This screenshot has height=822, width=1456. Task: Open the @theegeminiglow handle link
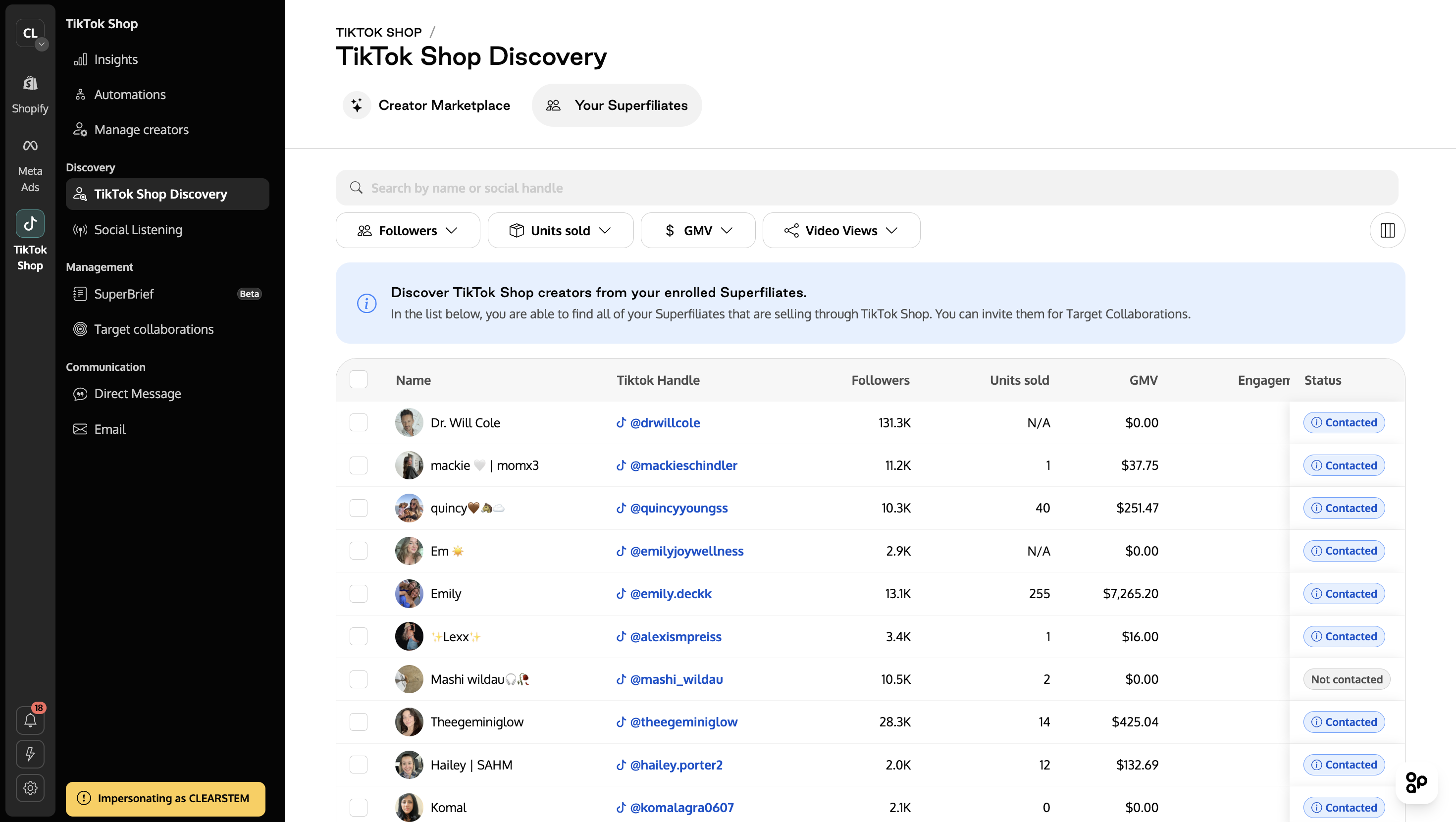(683, 722)
